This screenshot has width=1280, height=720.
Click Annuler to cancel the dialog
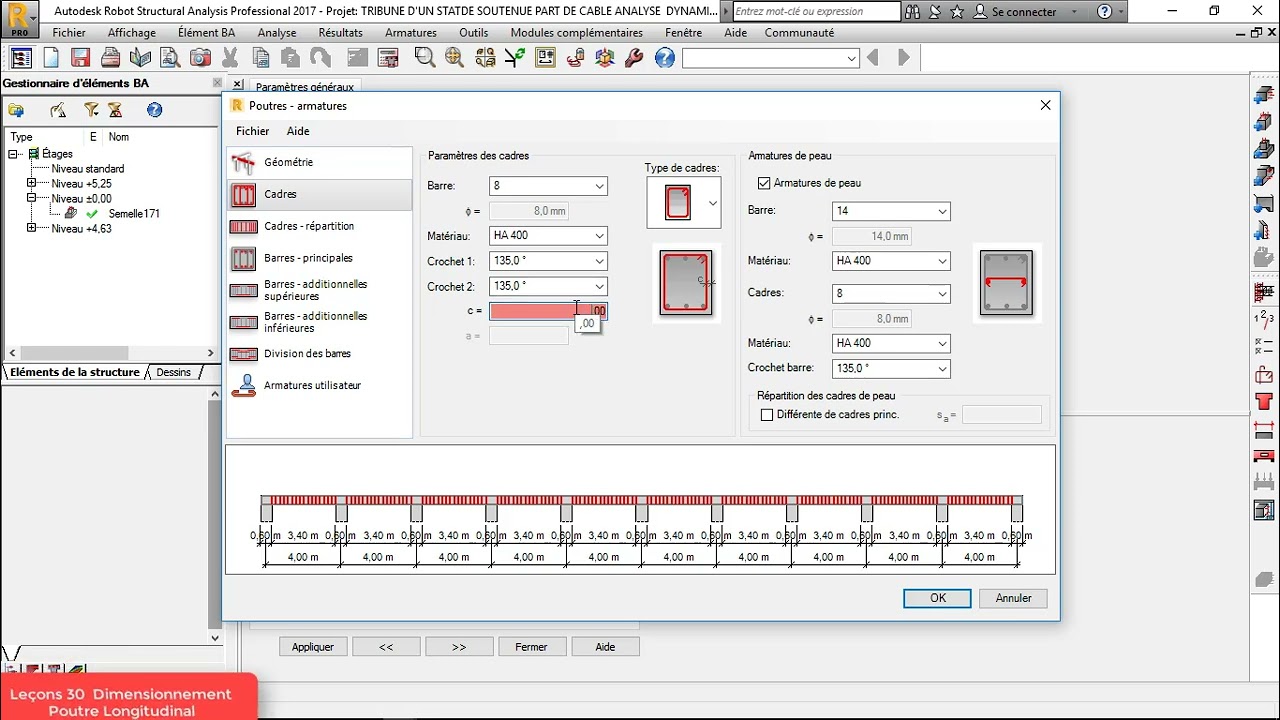pyautogui.click(x=1013, y=598)
